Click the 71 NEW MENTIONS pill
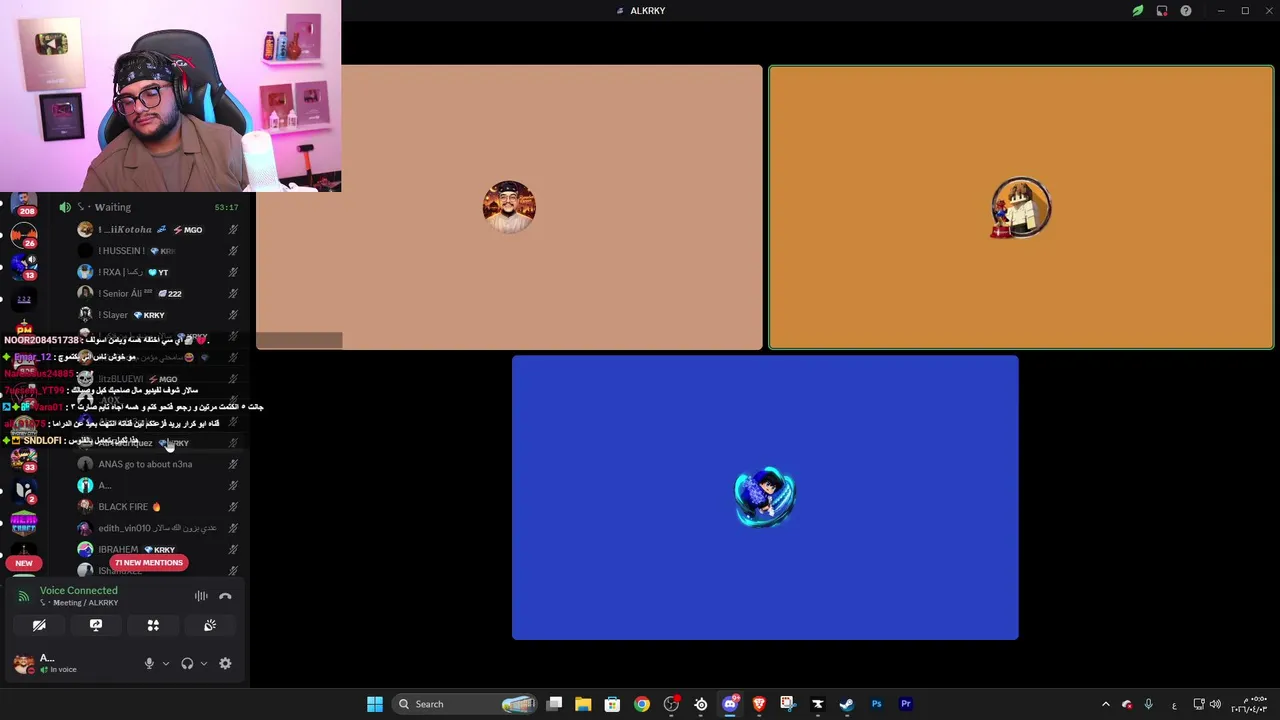1280x720 pixels. click(149, 563)
